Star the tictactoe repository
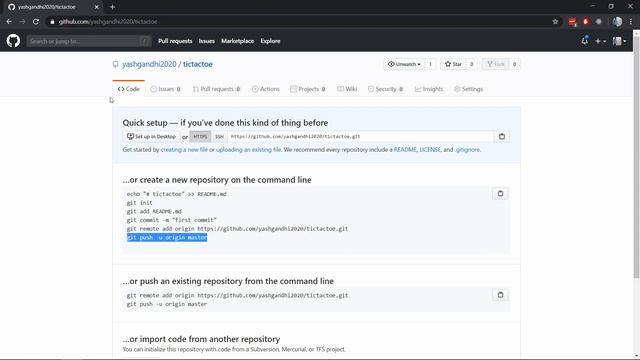 point(453,64)
